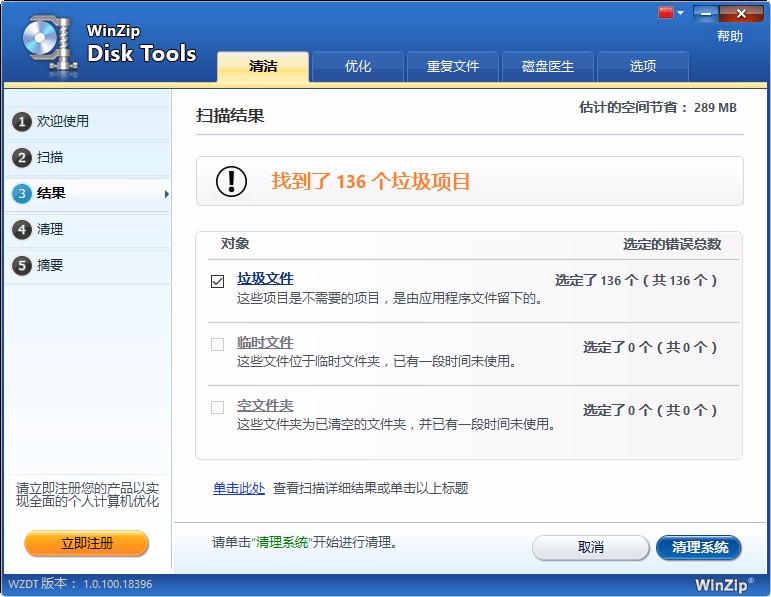Minimize the window

click(706, 14)
